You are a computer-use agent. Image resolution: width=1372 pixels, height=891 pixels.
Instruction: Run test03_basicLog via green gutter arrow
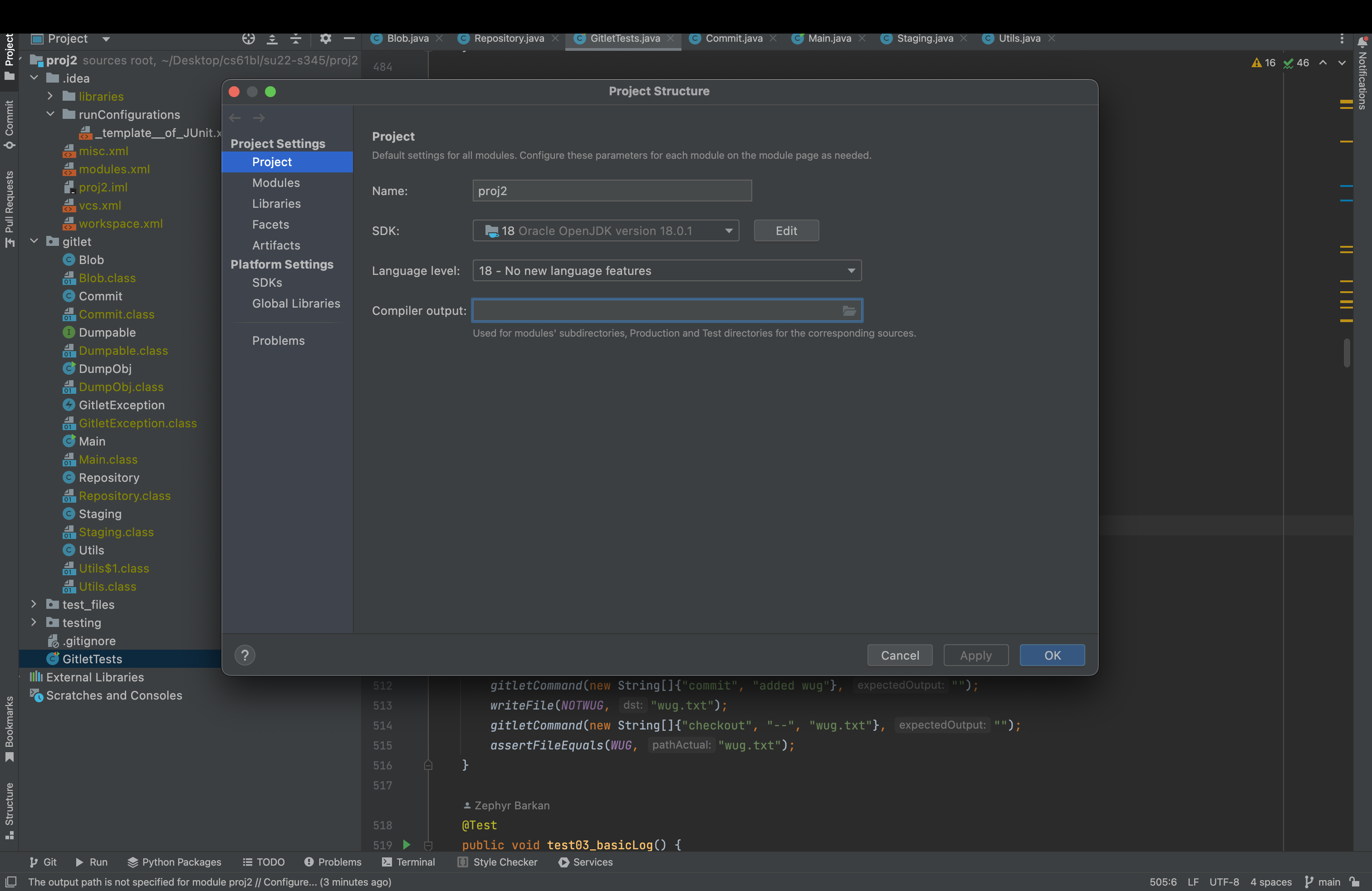(x=407, y=845)
